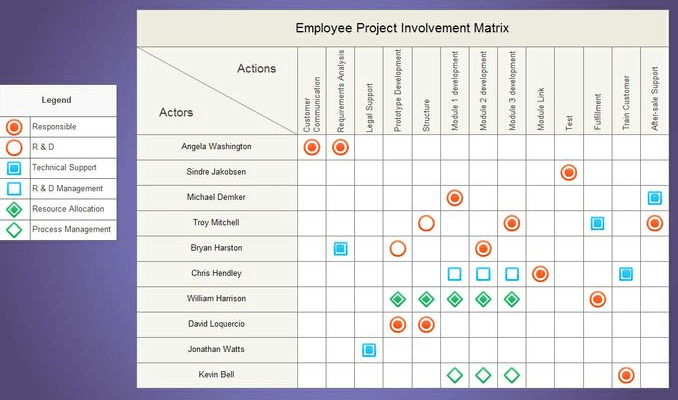678x400 pixels.
Task: Select the Troy Mitchell row name cell
Action: click(217, 223)
